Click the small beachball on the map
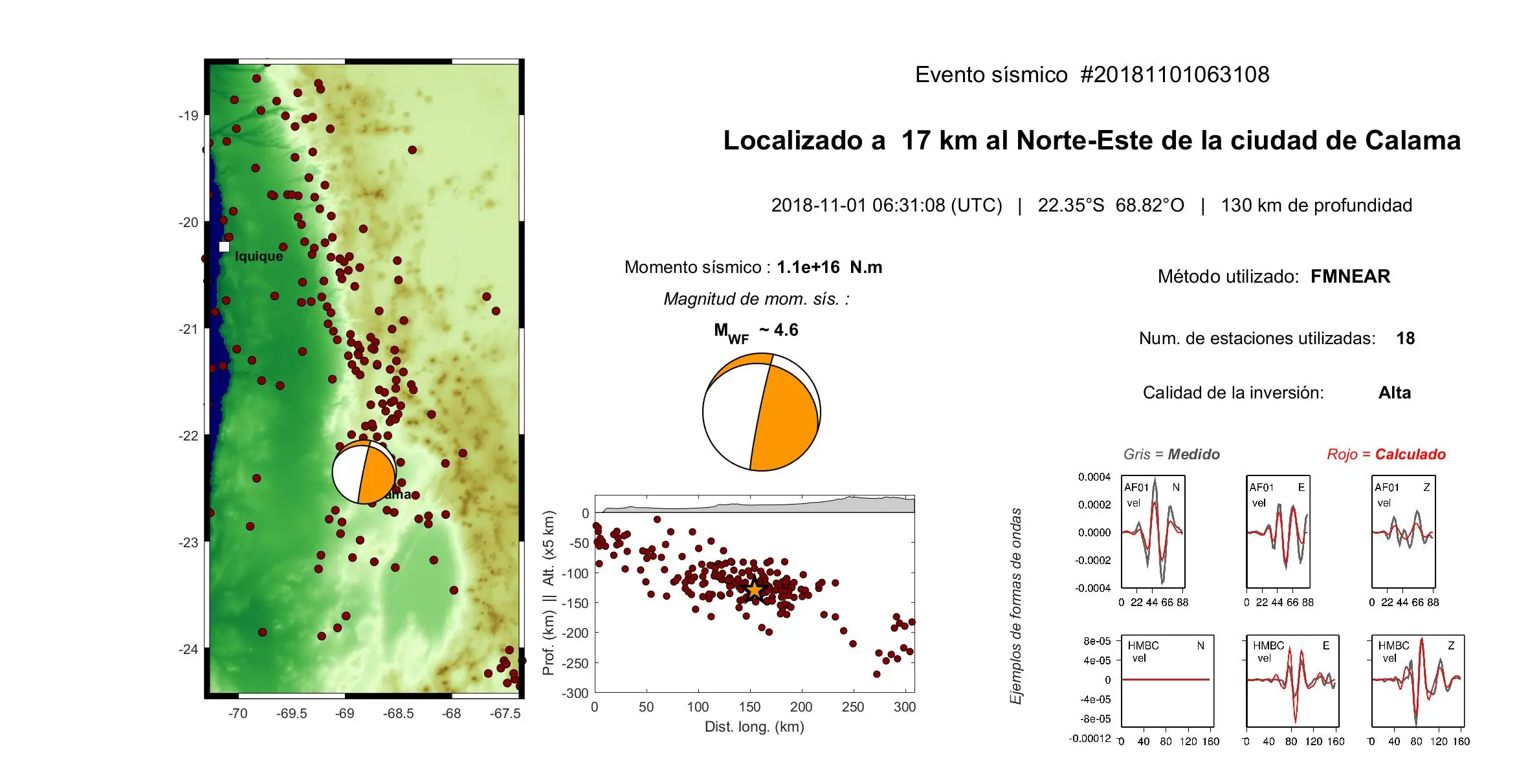1539x784 pixels. point(364,472)
